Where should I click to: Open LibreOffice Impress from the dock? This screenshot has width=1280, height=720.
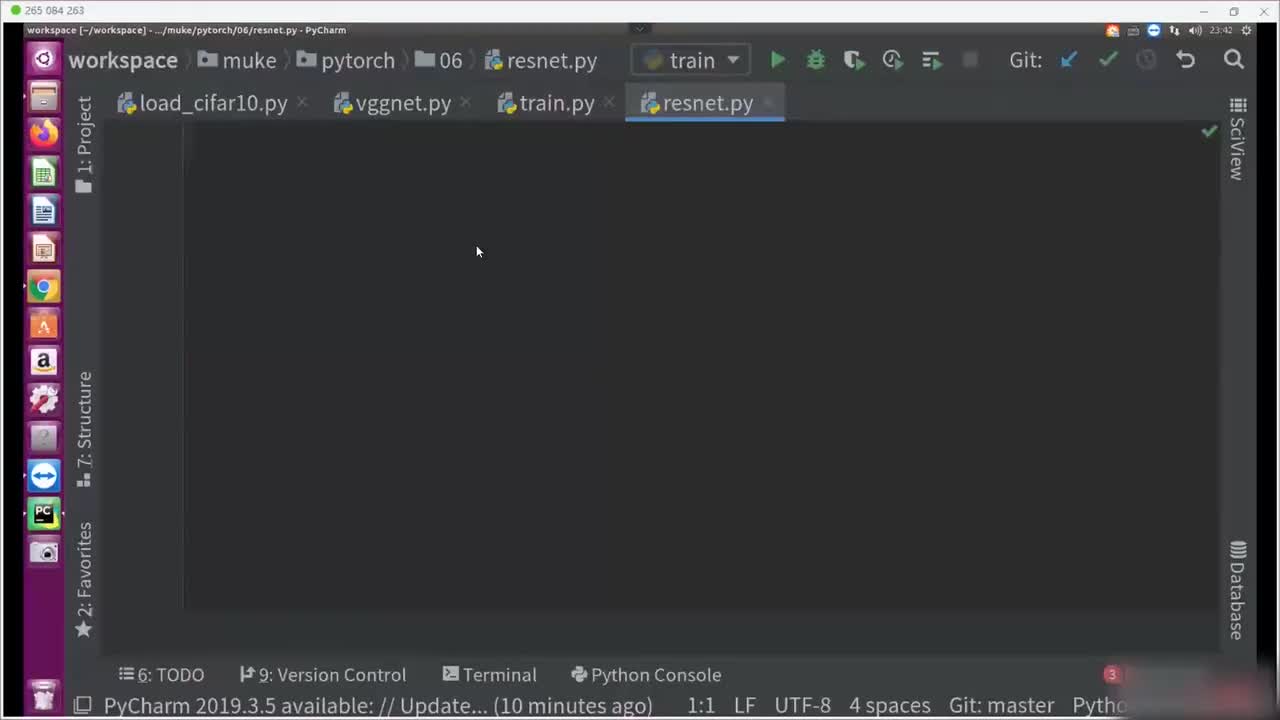pyautogui.click(x=44, y=250)
